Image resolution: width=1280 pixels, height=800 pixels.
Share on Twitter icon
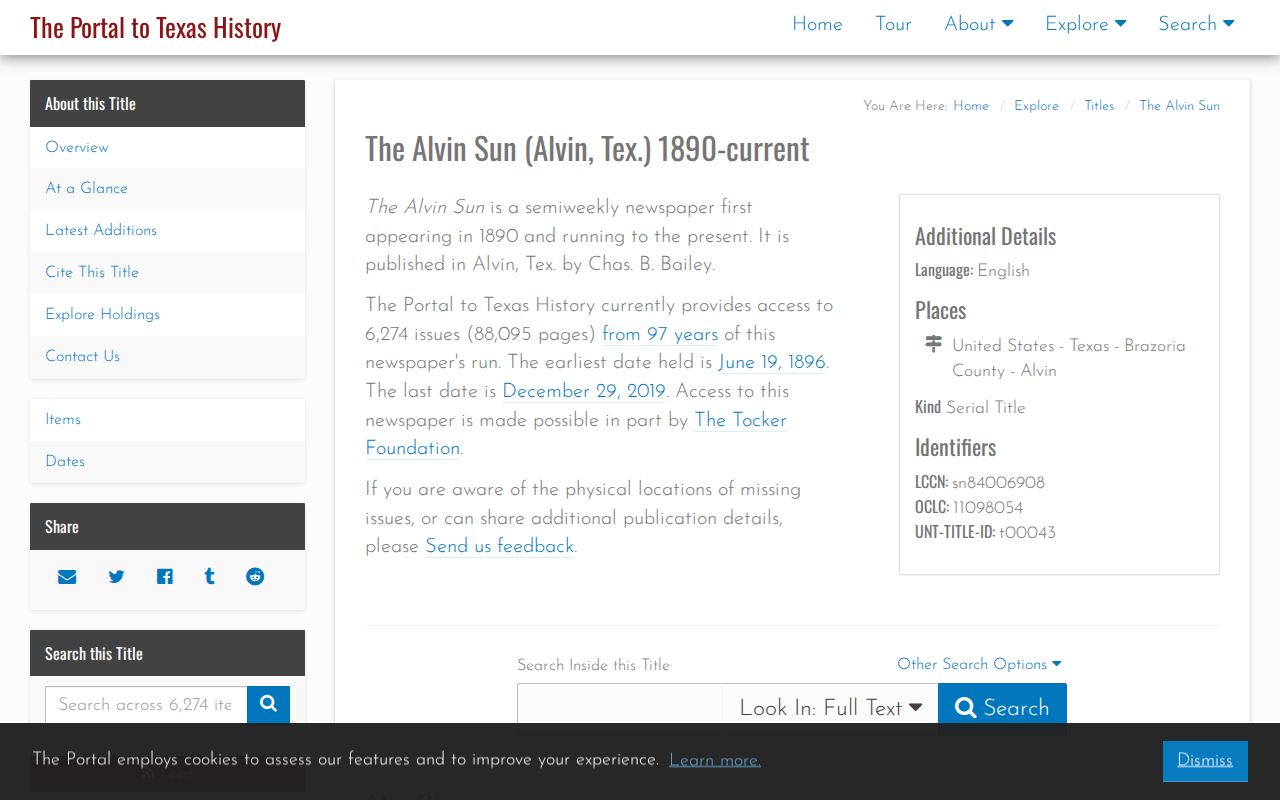coord(116,577)
